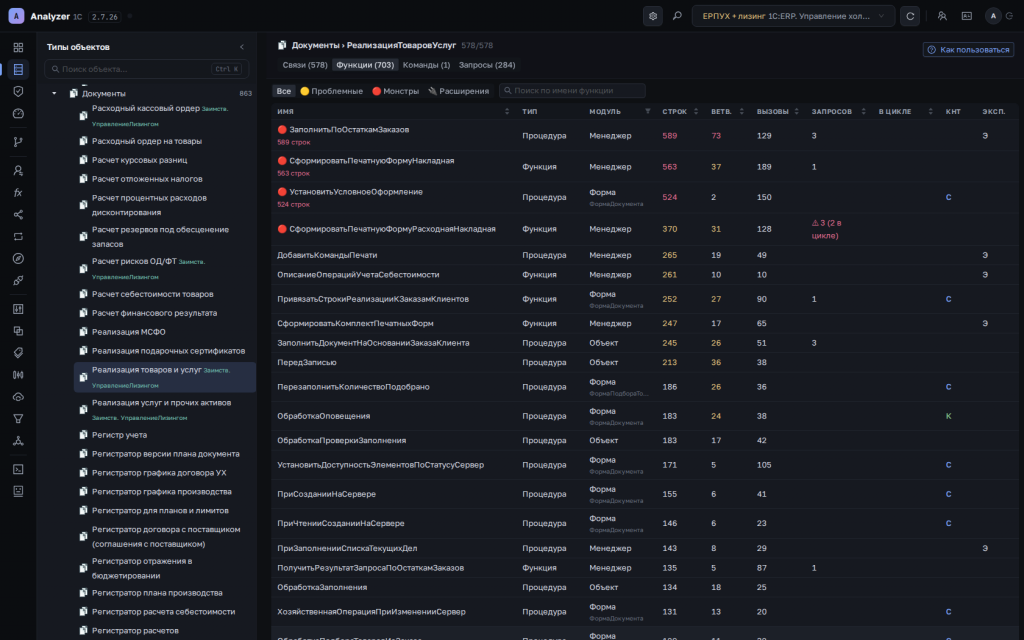This screenshot has width=1024, height=640.
Task: Select 'Реализация МСФО' in the tree
Action: click(129, 332)
